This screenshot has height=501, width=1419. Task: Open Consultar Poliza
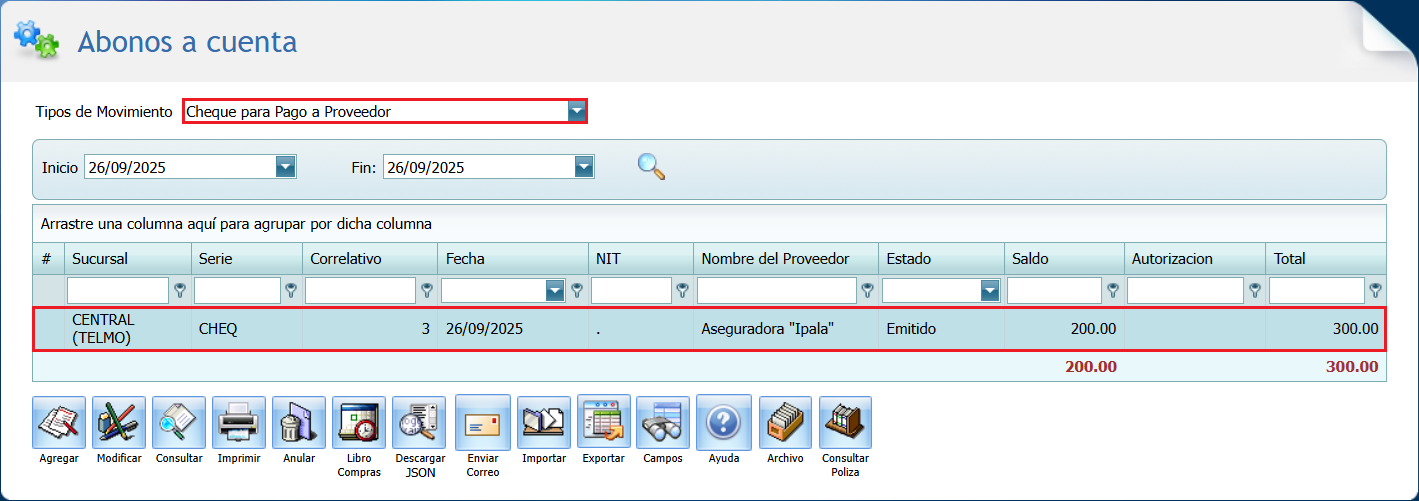click(845, 423)
